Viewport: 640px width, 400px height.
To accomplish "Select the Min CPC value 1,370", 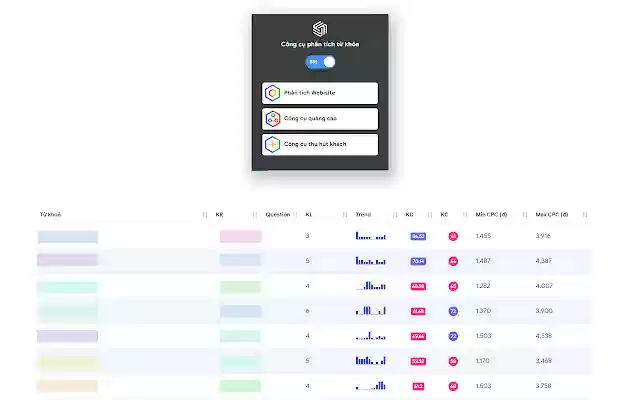I will pyautogui.click(x=483, y=311).
